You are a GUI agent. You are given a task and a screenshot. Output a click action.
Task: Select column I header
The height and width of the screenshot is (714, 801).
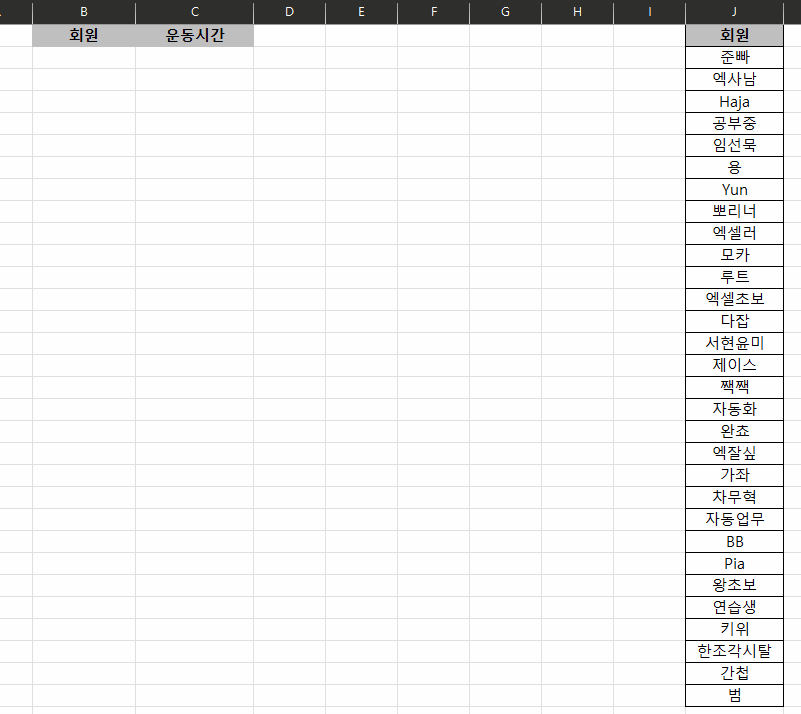(x=650, y=12)
